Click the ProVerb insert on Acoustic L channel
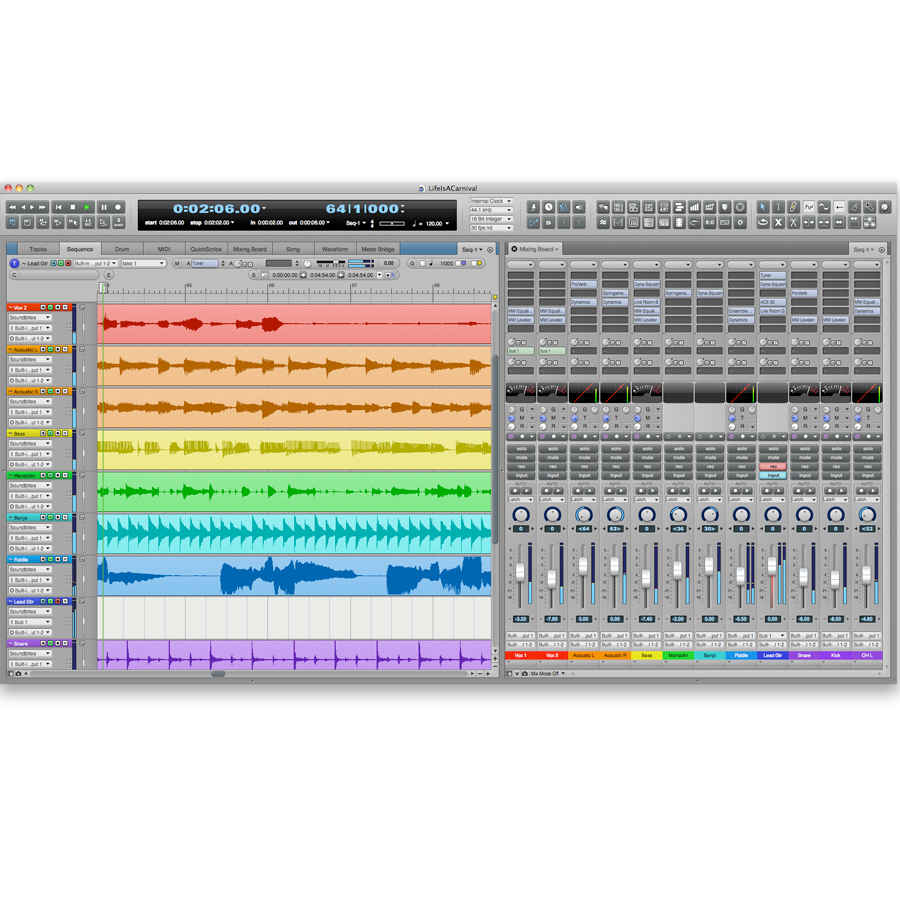The image size is (900, 900). click(x=584, y=284)
